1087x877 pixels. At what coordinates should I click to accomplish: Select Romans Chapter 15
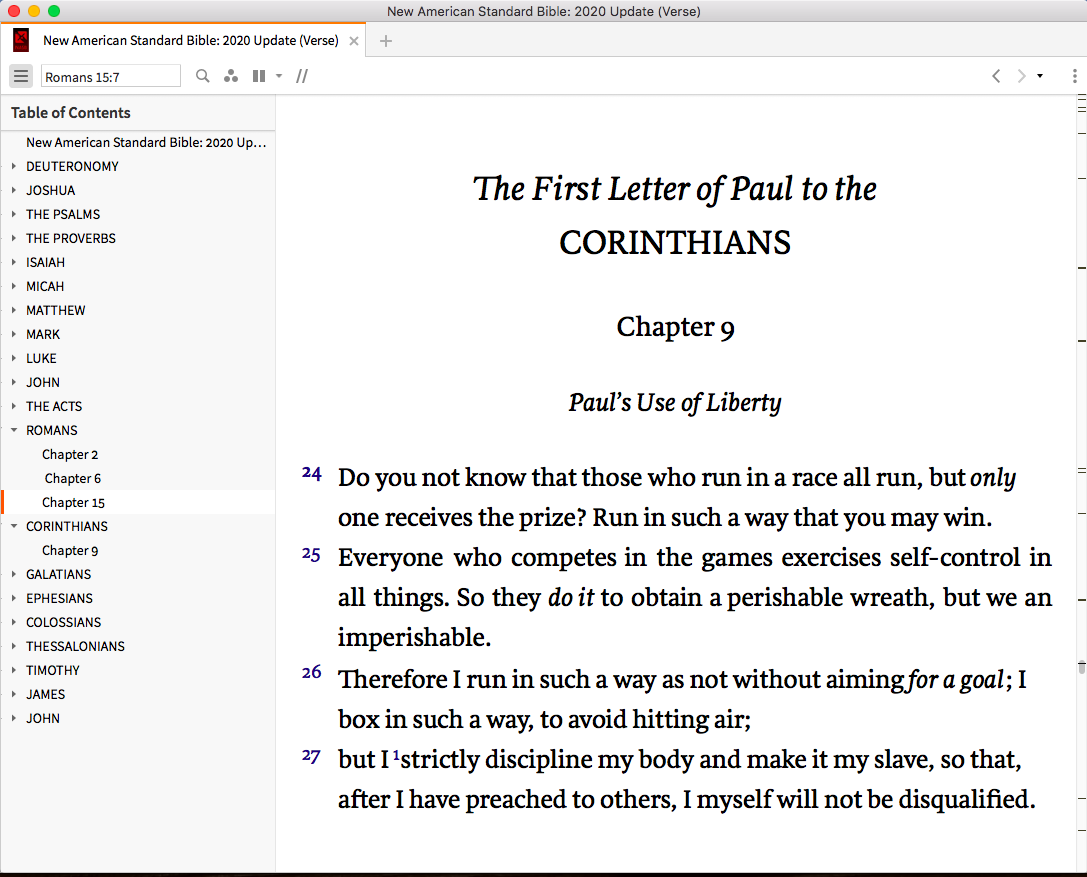[73, 503]
